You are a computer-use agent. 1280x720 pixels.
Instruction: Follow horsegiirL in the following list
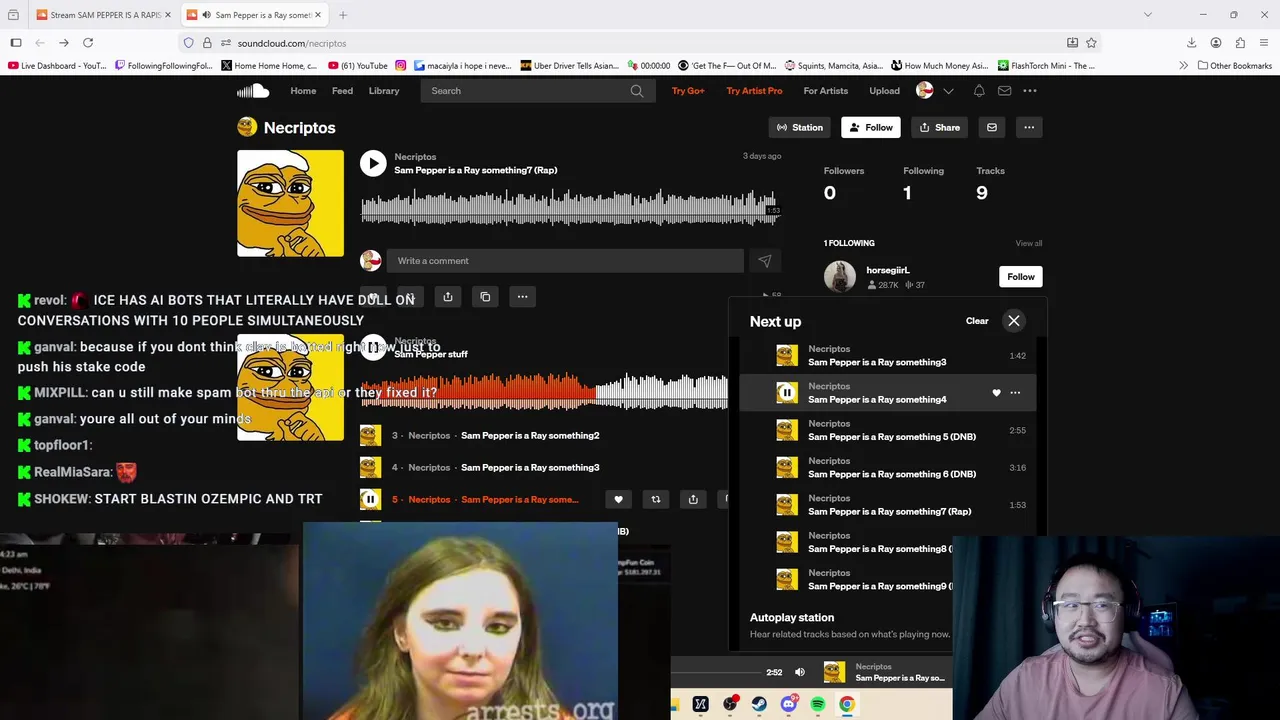click(x=1021, y=277)
